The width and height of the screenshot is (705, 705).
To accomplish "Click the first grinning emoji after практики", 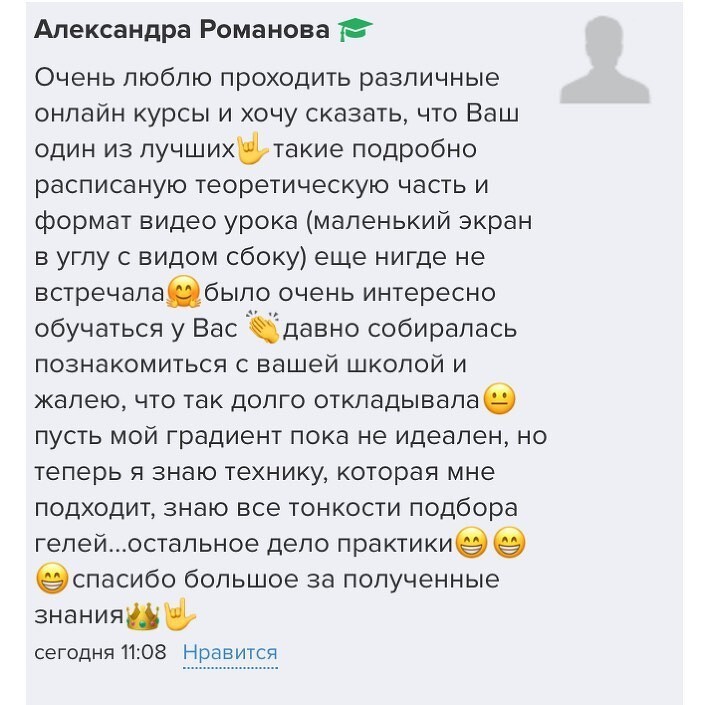I will click(470, 543).
